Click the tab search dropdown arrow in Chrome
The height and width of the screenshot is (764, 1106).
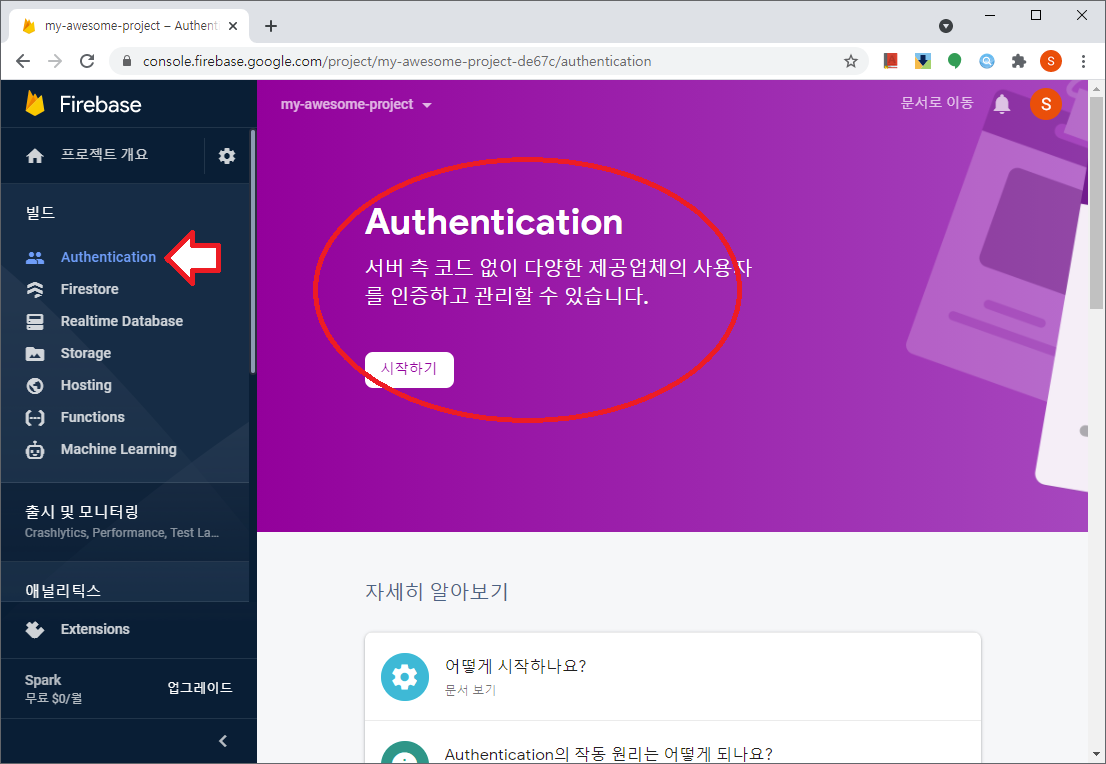pyautogui.click(x=946, y=26)
